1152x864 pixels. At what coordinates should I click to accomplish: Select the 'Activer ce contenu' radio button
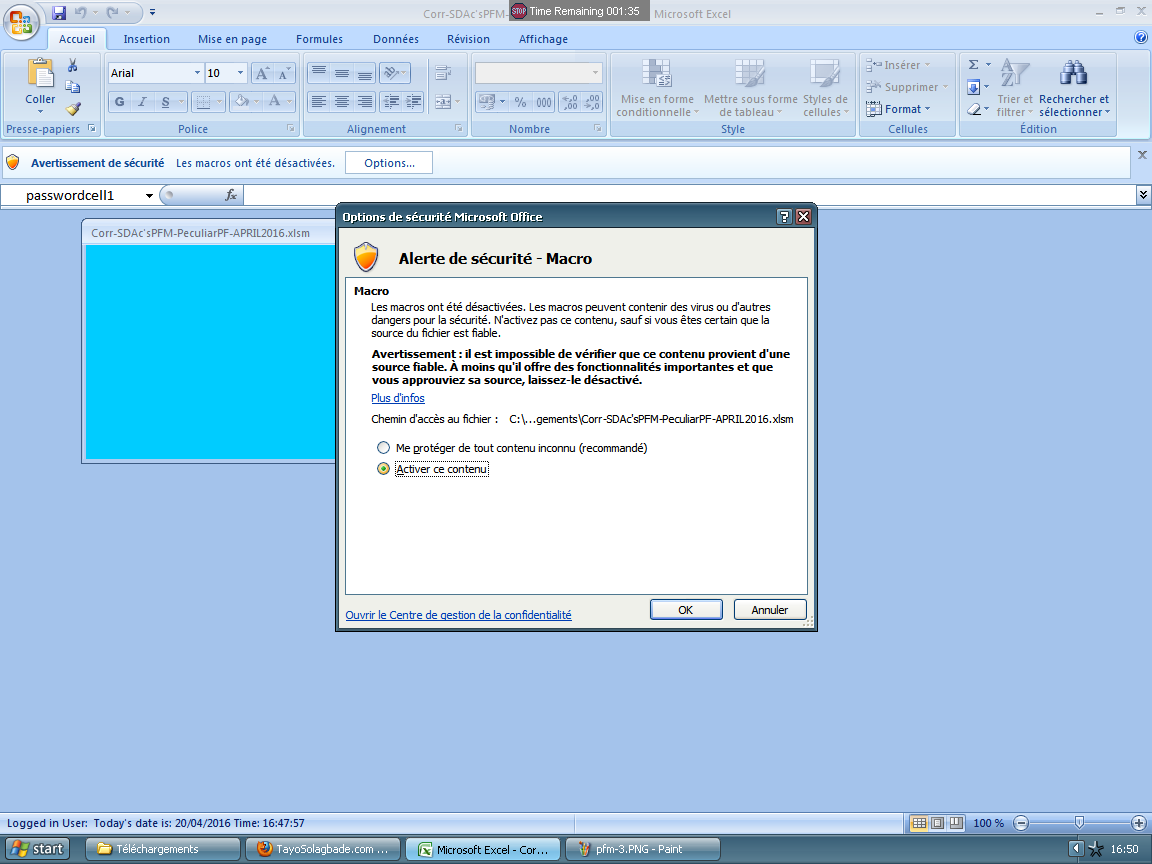(x=383, y=469)
